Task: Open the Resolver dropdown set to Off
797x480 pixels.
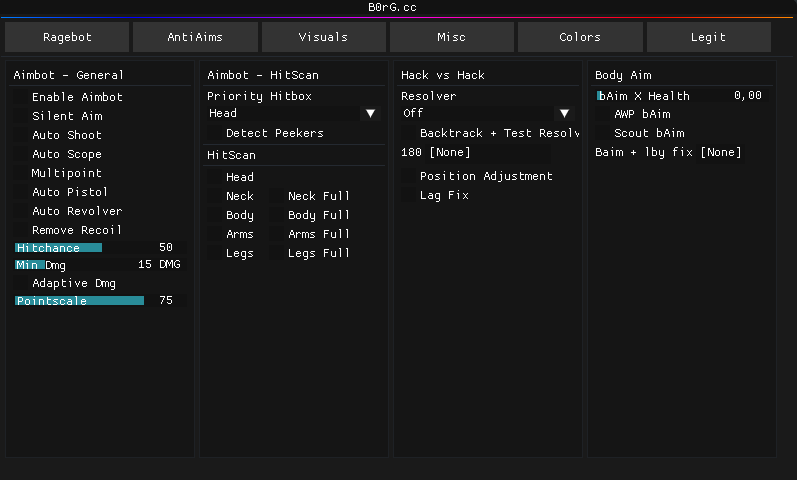Action: (x=486, y=114)
